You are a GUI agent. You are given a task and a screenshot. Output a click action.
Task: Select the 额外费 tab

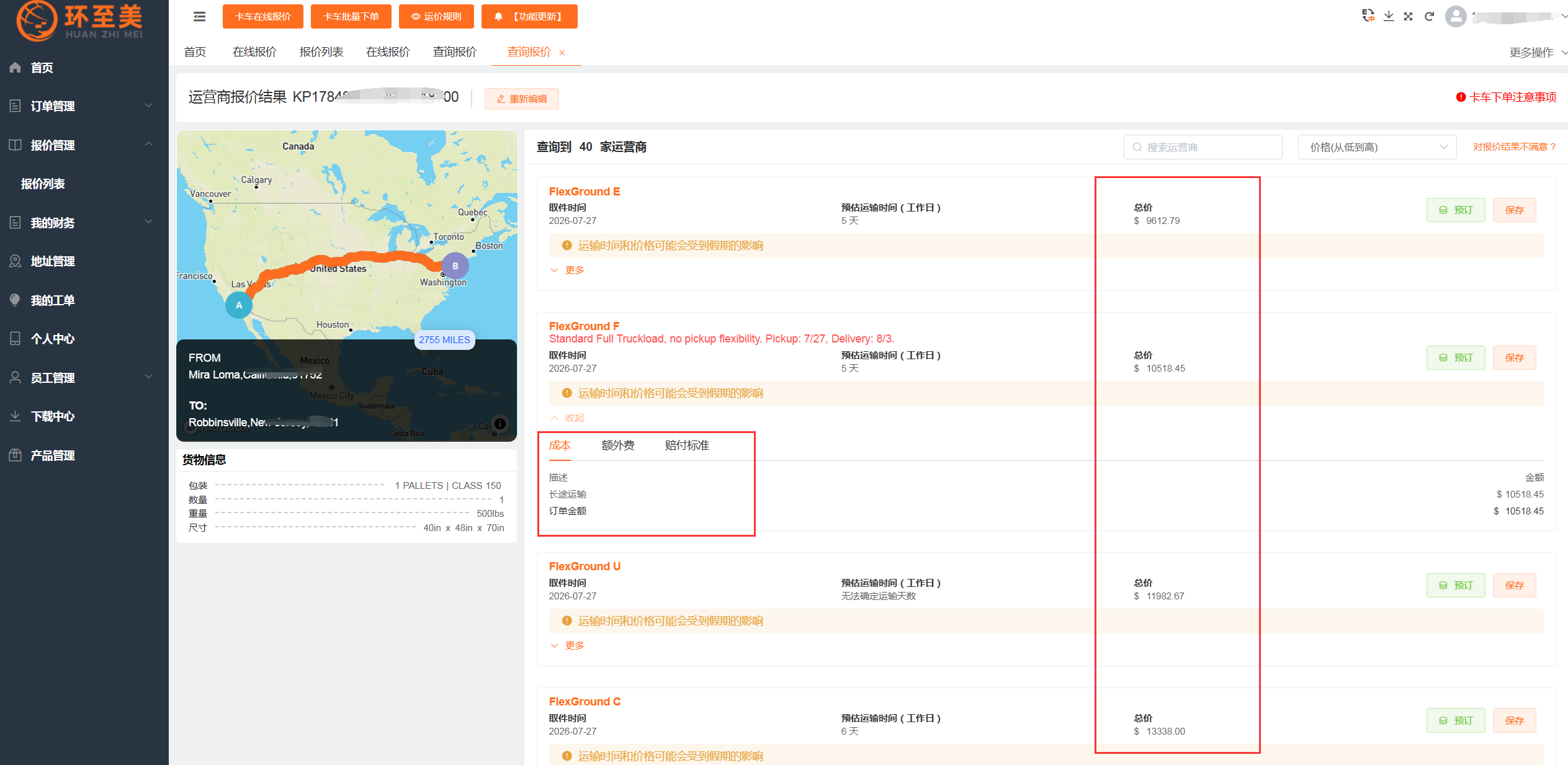pyautogui.click(x=618, y=445)
